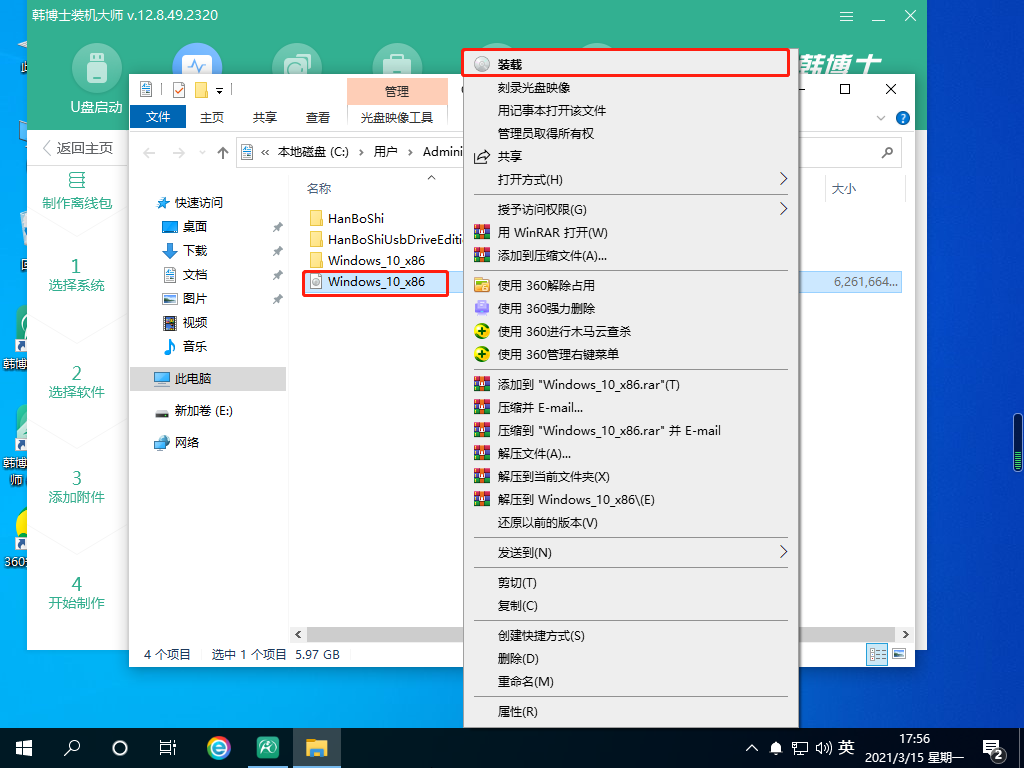
Task: Expand the 打开方式(H) submenu
Action: pyautogui.click(x=530, y=179)
